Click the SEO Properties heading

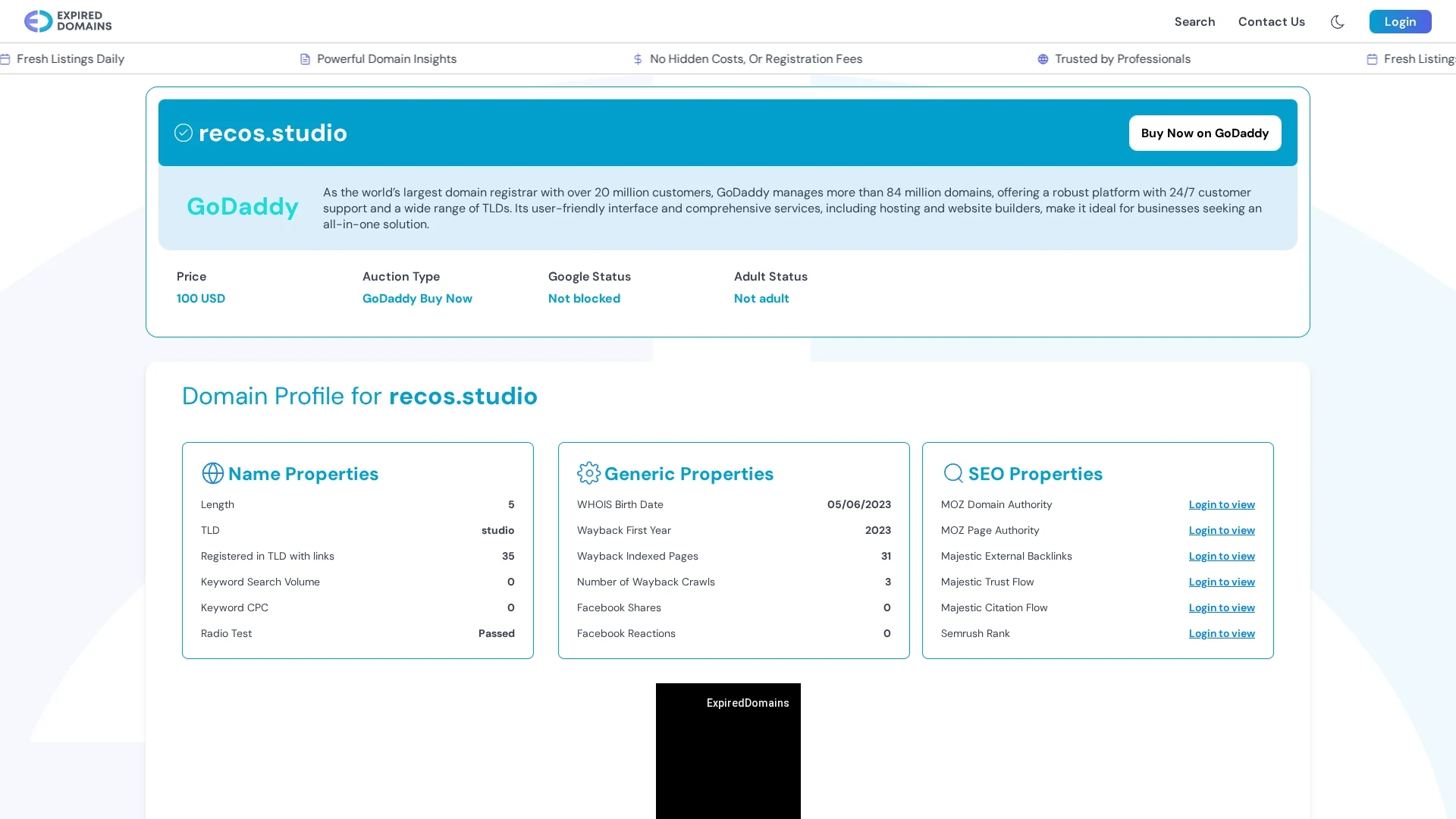pos(1035,474)
